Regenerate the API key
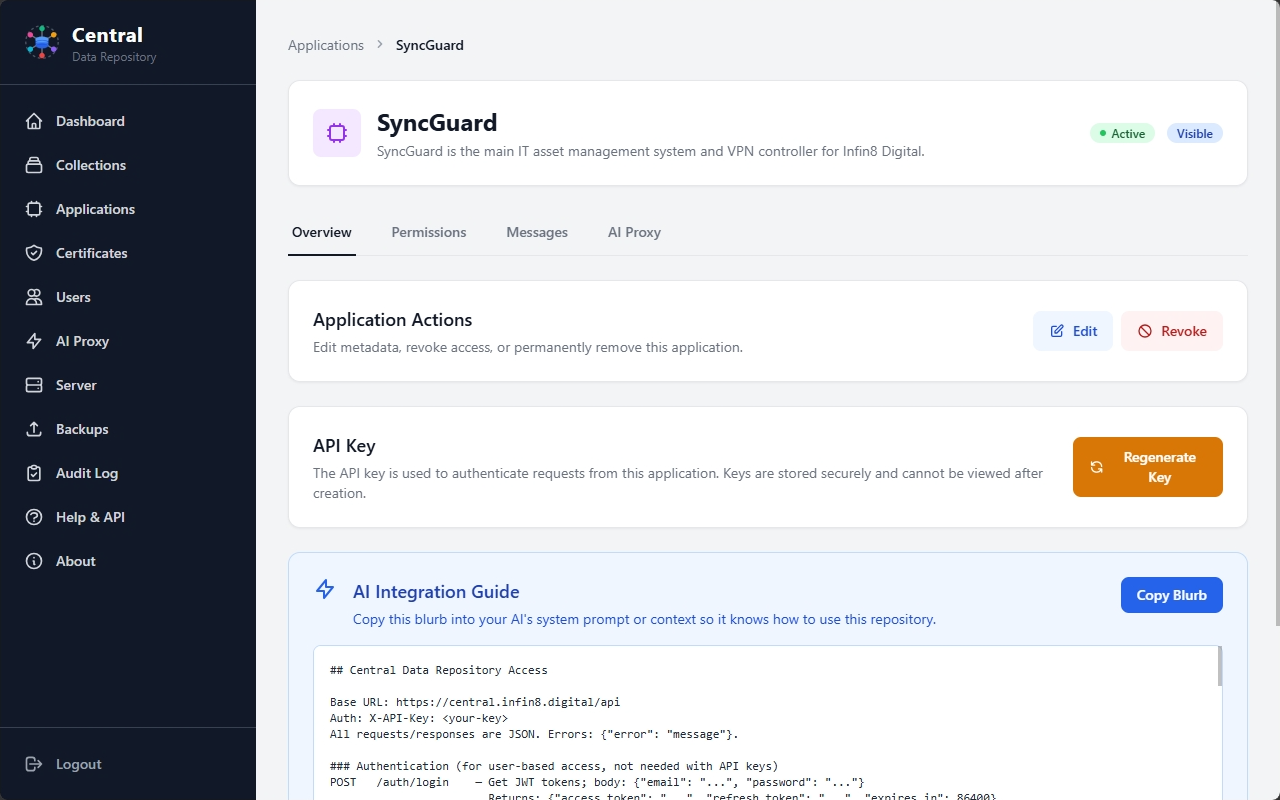The height and width of the screenshot is (800, 1280). (1147, 467)
